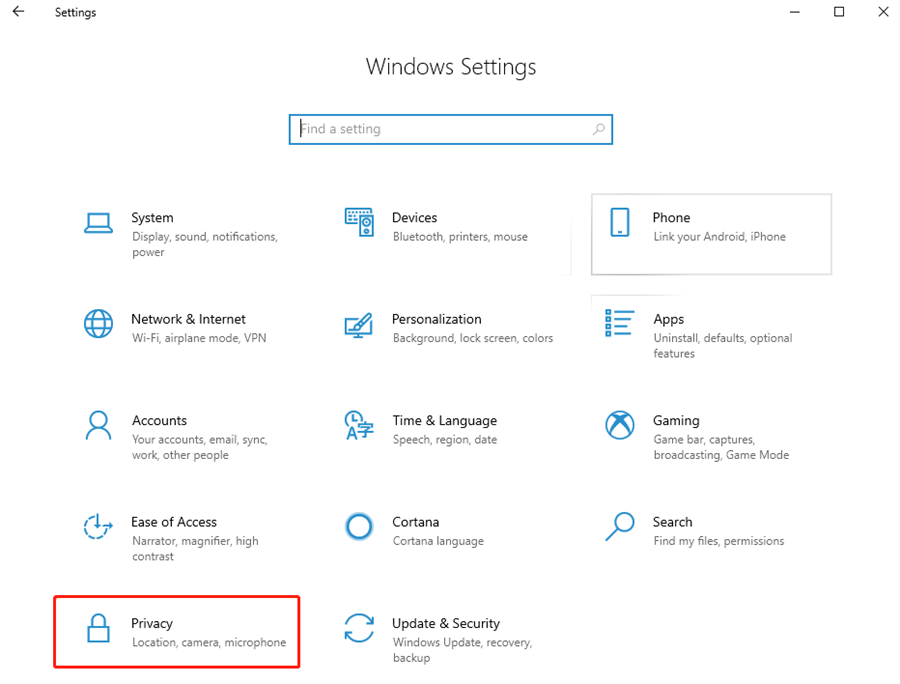Click the Personalization paintbrush icon
Screen dimensions: 900x684
click(359, 325)
